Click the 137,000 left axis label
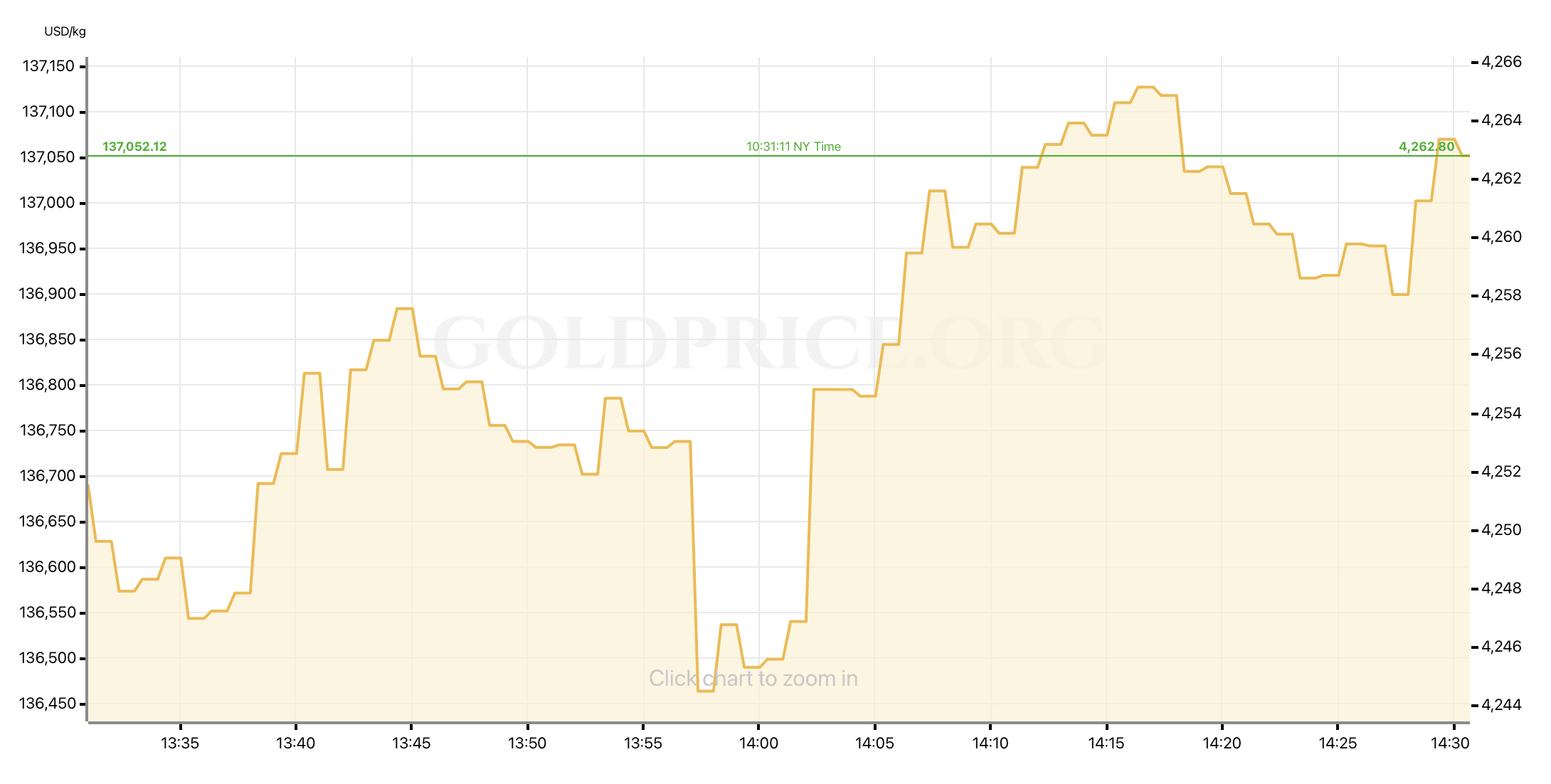Screen dimensions: 1551x784 click(x=47, y=203)
